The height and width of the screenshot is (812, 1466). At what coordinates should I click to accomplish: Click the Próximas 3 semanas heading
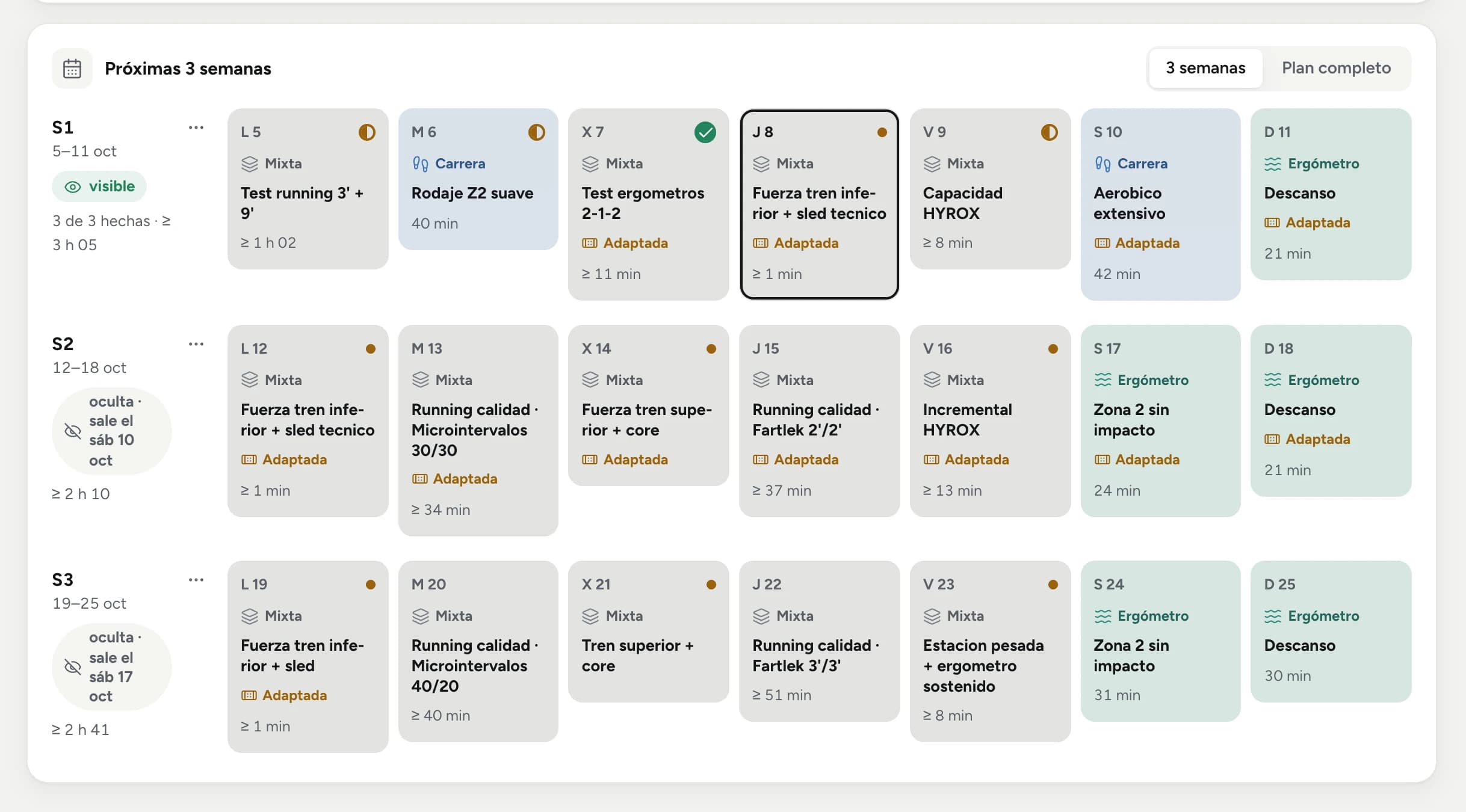point(188,69)
